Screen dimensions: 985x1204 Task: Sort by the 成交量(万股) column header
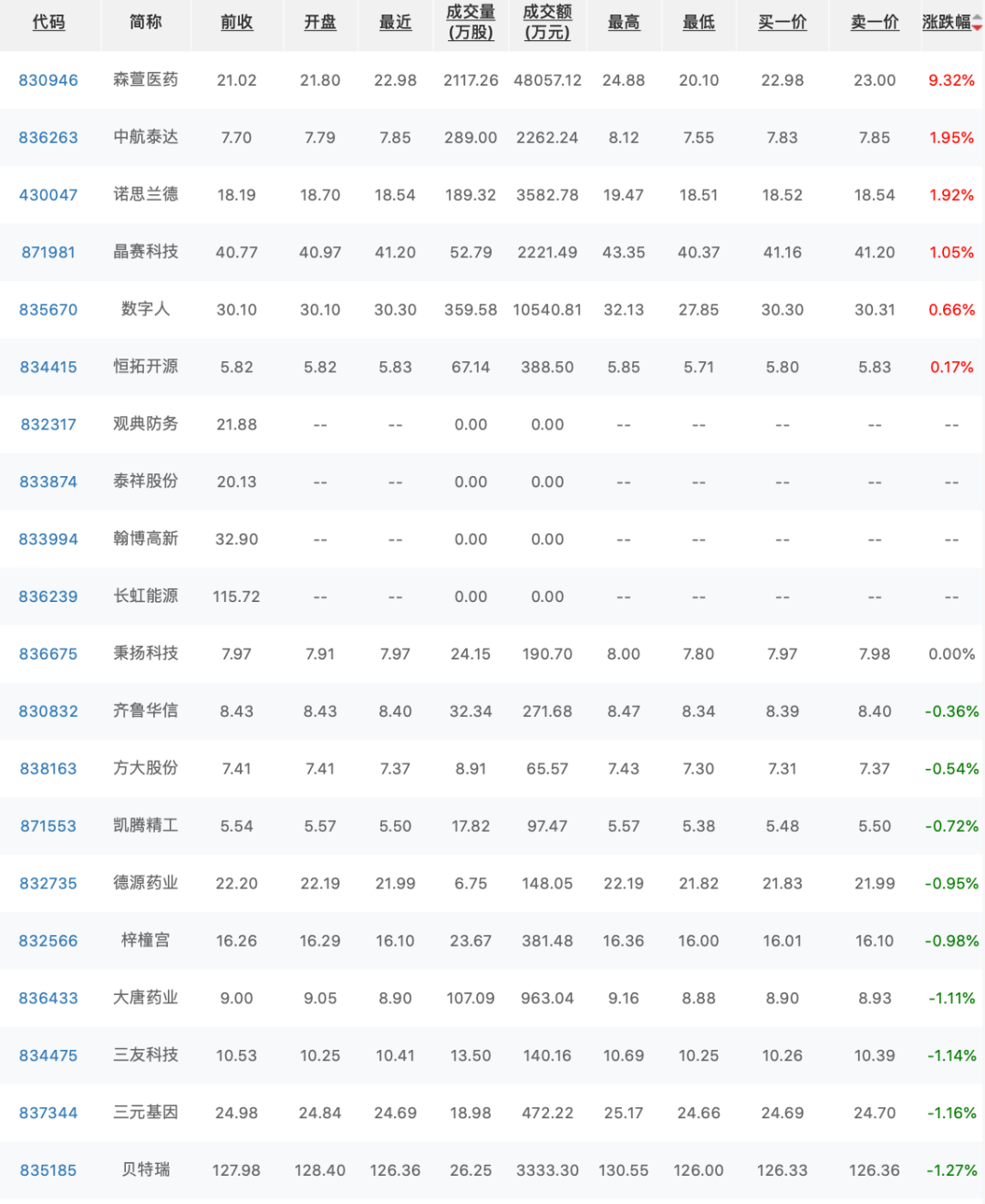pyautogui.click(x=471, y=22)
